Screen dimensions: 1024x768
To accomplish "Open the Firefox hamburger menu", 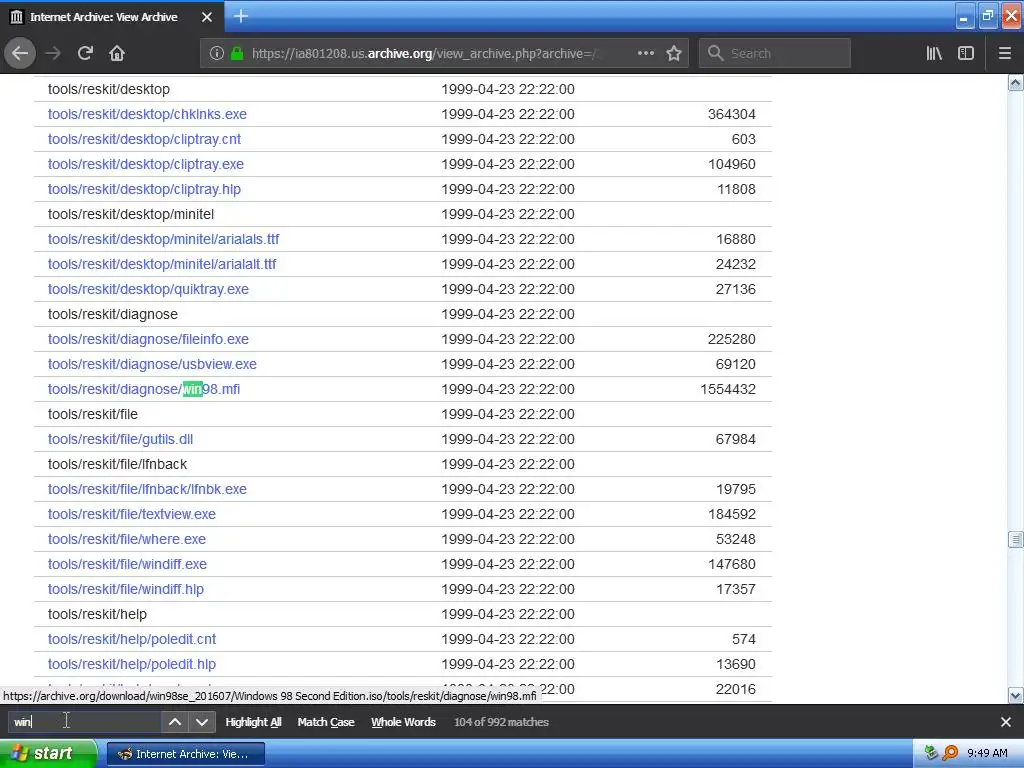I will click(1005, 54).
